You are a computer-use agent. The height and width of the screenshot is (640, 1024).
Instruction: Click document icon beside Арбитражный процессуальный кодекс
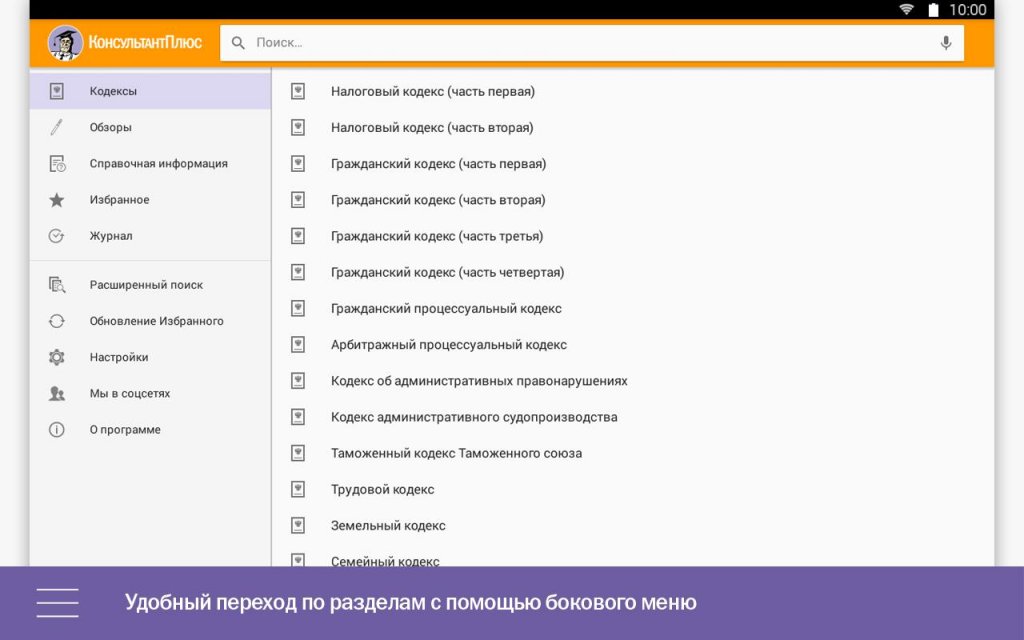(298, 345)
